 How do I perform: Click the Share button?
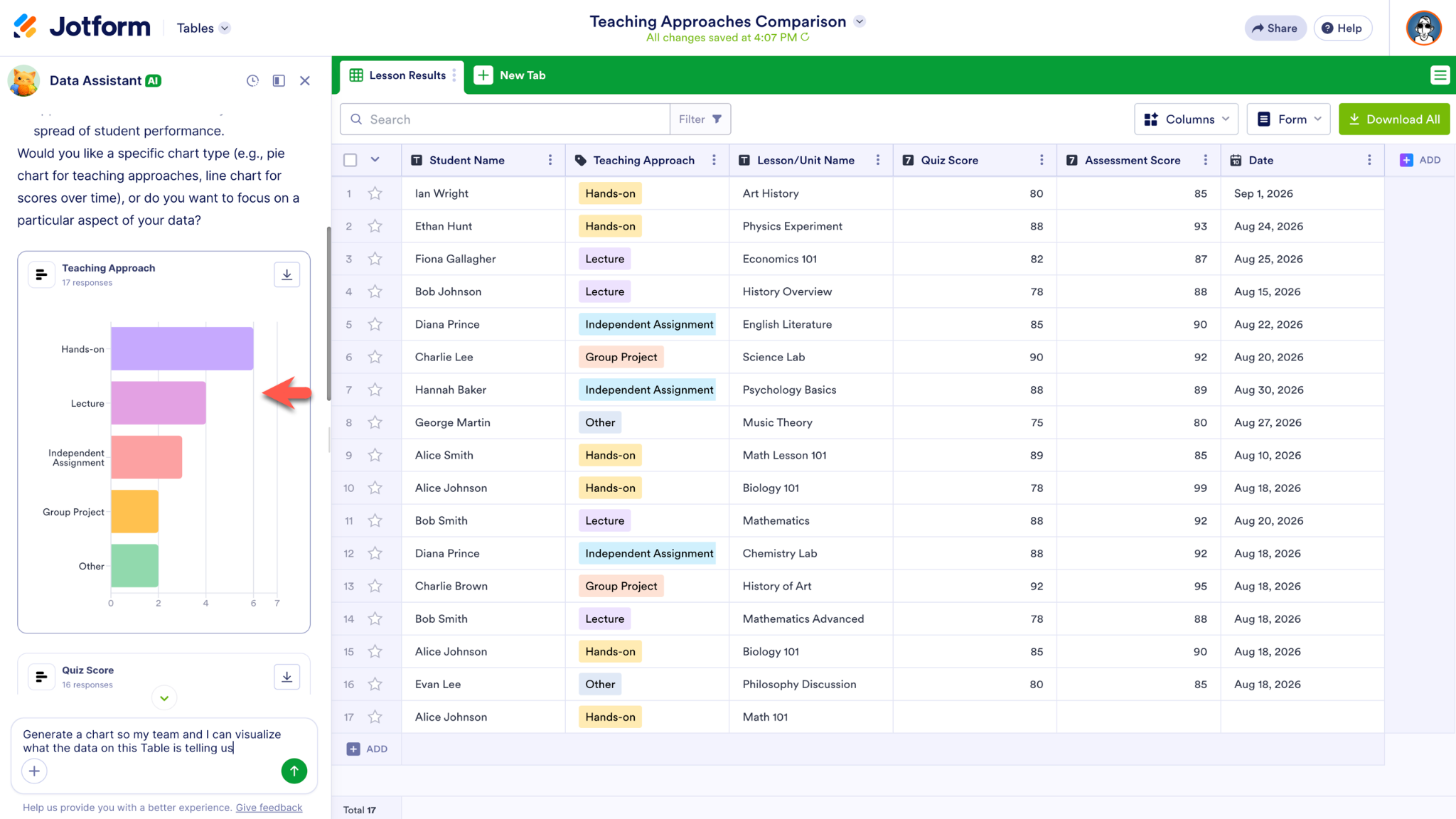[x=1275, y=28]
